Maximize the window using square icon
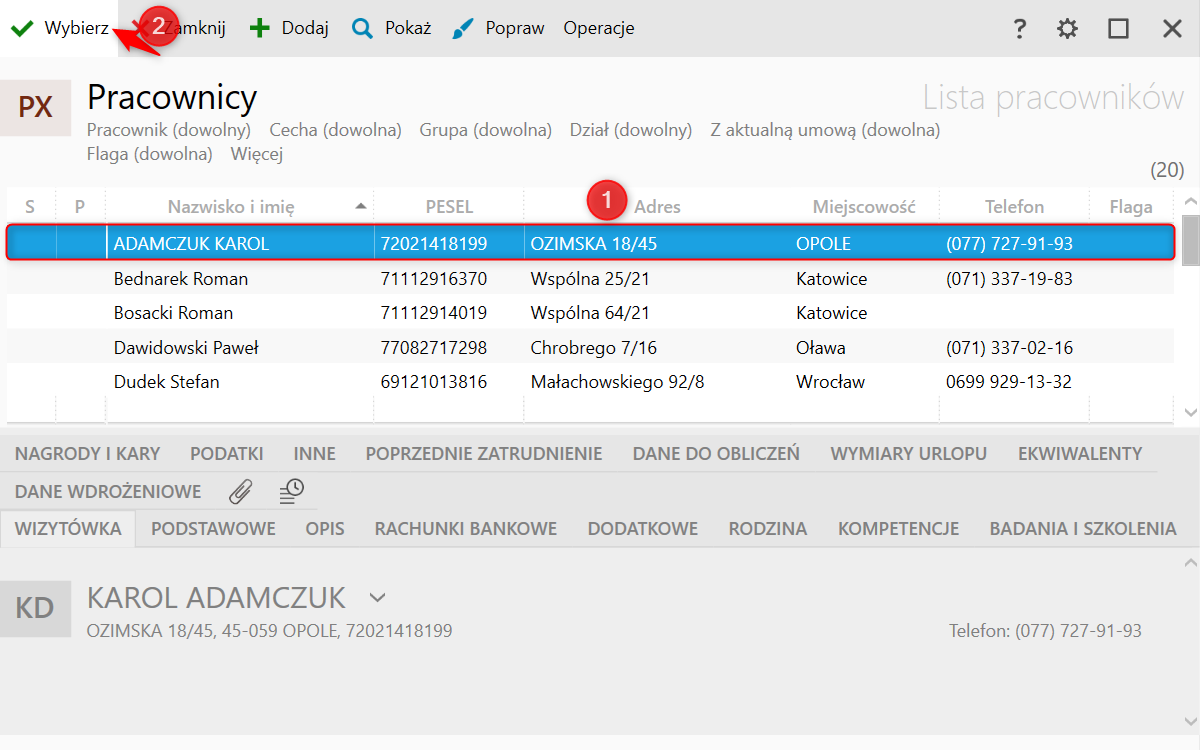 1119,29
